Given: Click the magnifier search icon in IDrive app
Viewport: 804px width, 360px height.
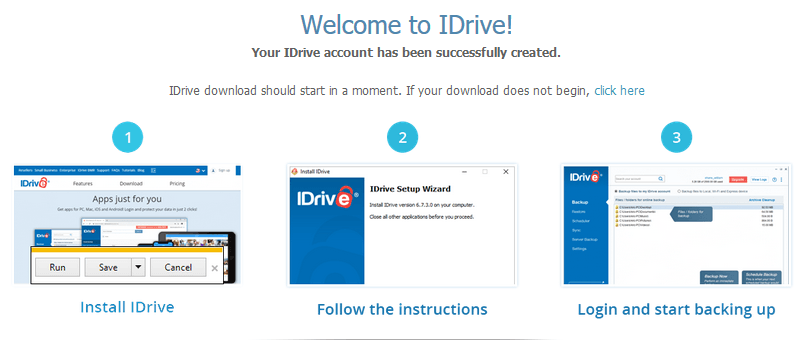Looking at the screenshot, I should tap(660, 179).
